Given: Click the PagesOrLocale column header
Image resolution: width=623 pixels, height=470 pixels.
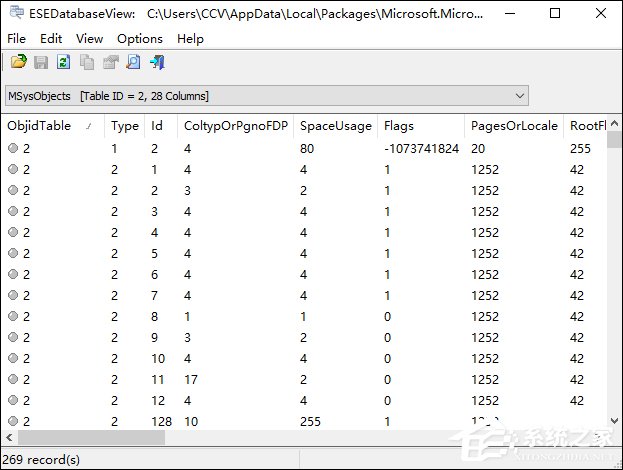Looking at the screenshot, I should (510, 126).
